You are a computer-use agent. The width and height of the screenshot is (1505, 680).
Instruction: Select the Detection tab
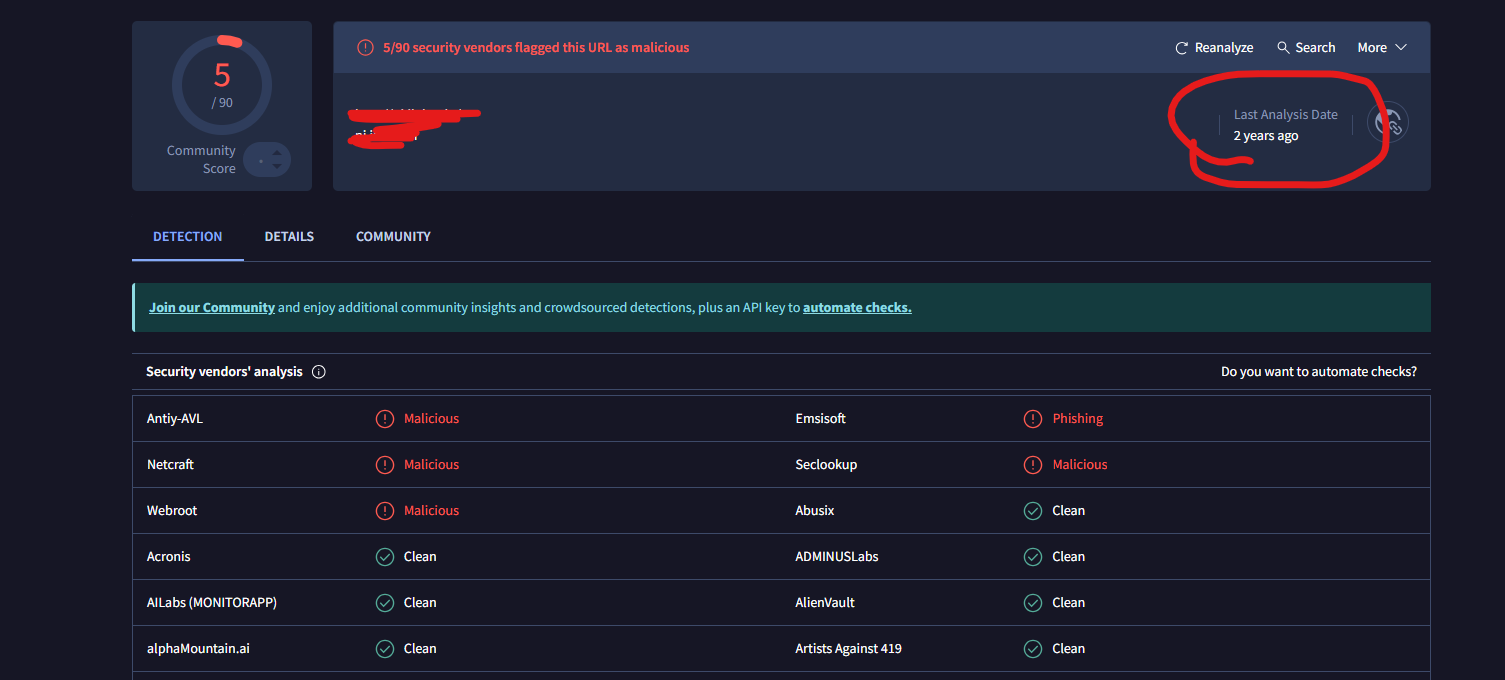tap(187, 237)
